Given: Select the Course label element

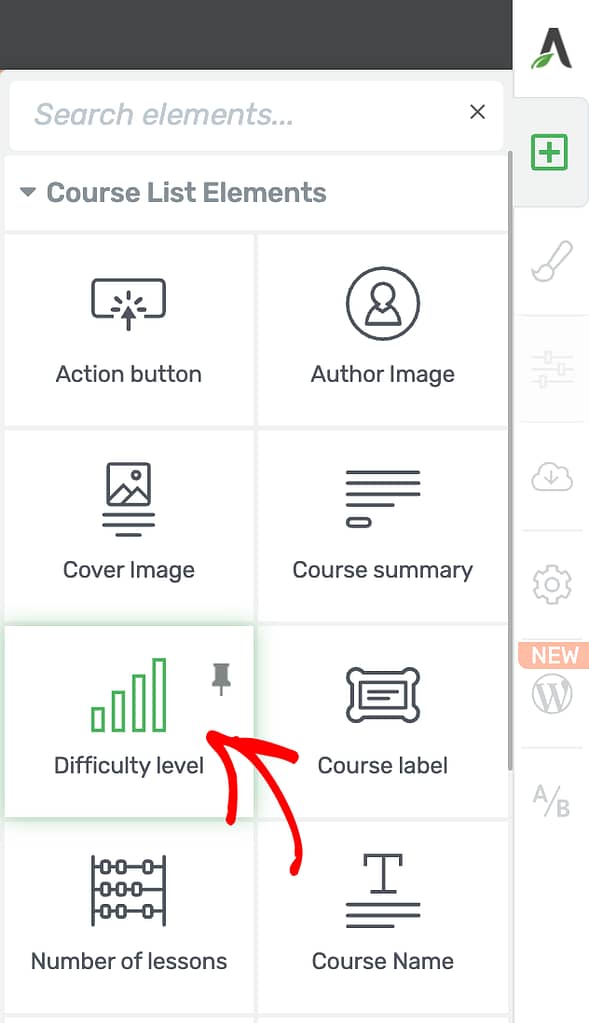Looking at the screenshot, I should tap(382, 722).
